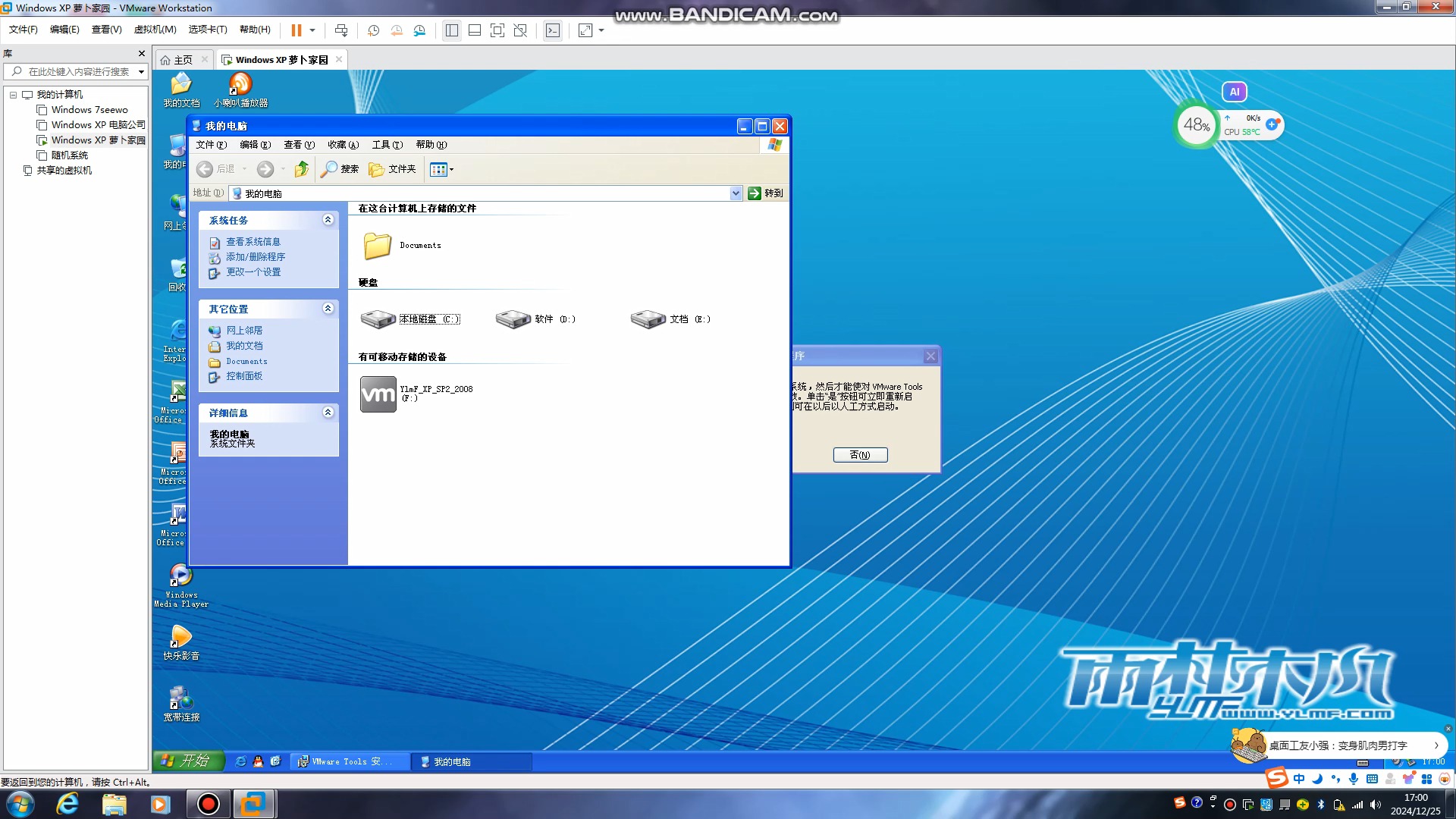
Task: Open the YlmF_XP_SP2_2008 F: drive icon
Action: pyautogui.click(x=378, y=394)
